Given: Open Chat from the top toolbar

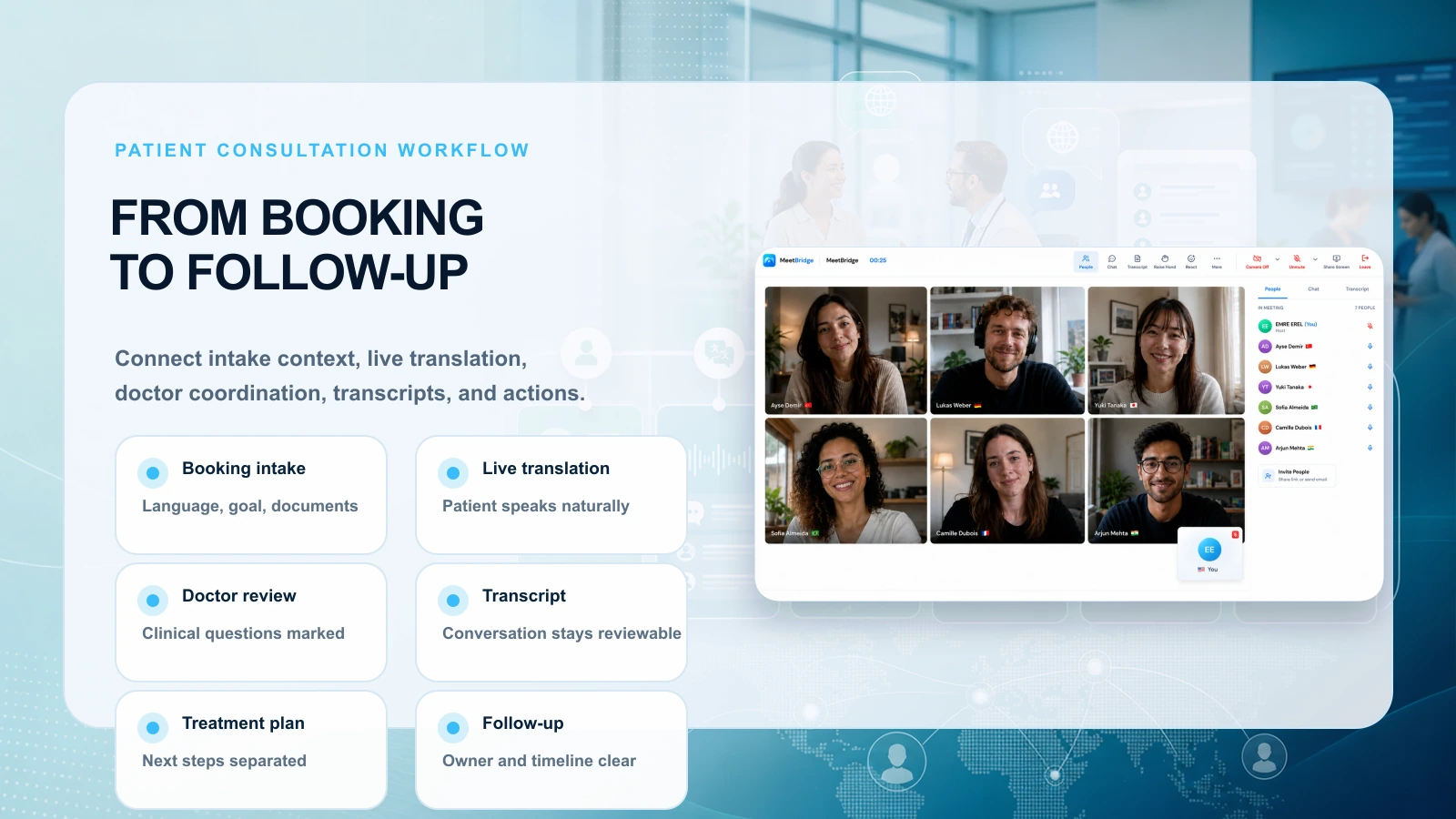Looking at the screenshot, I should pyautogui.click(x=1112, y=261).
